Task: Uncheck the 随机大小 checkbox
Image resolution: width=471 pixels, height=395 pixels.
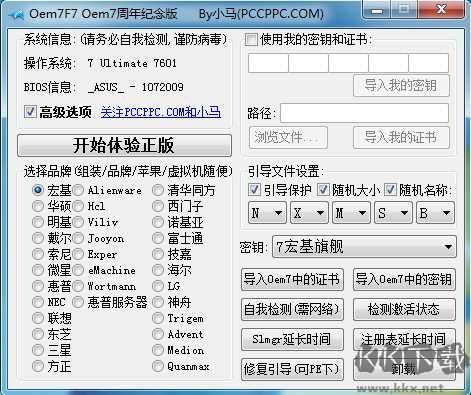Action: (x=323, y=190)
